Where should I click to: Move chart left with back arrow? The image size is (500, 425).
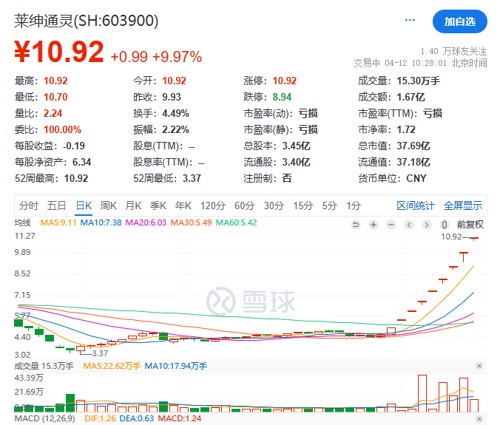pyautogui.click(x=409, y=225)
